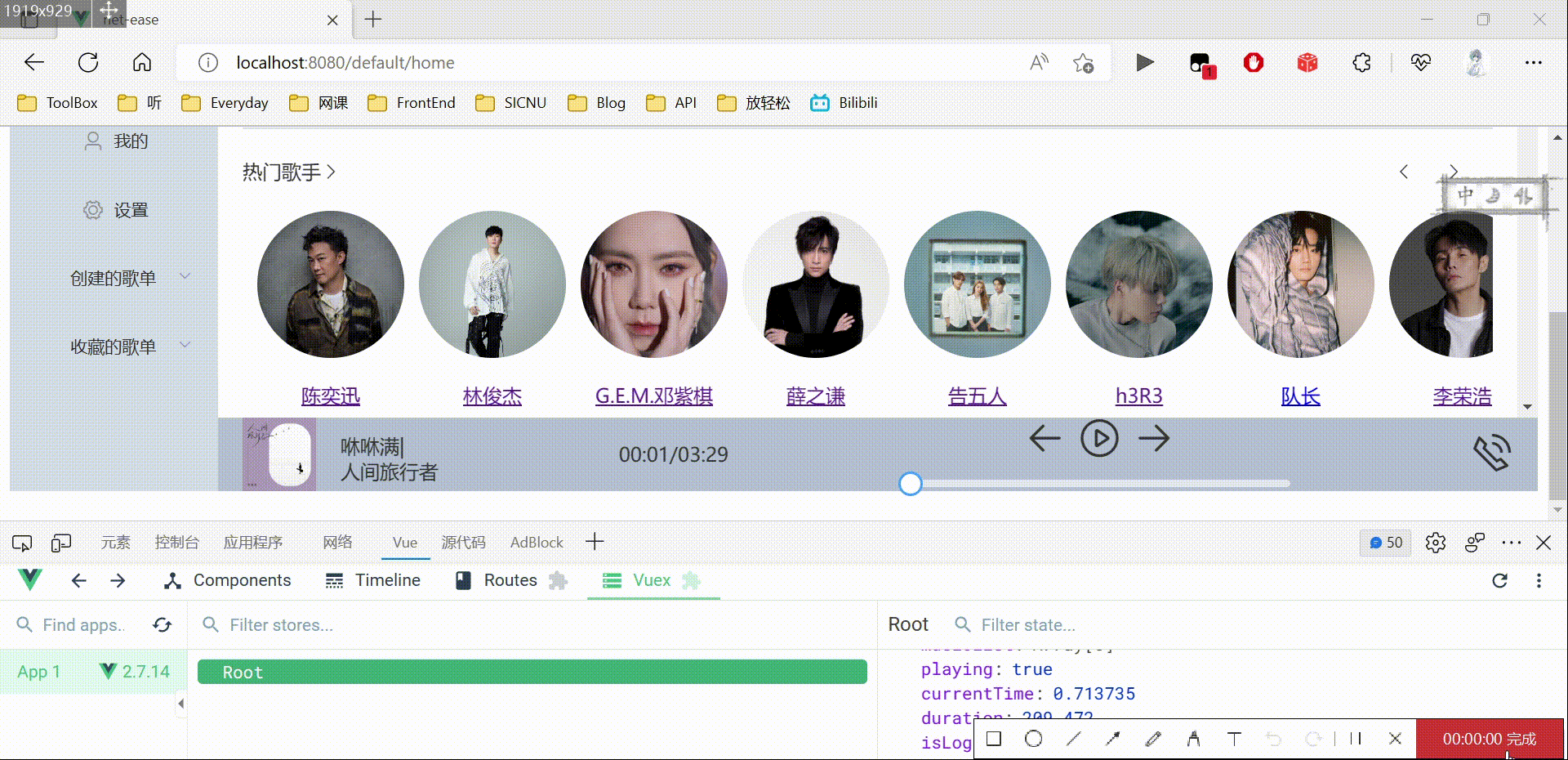The height and width of the screenshot is (760, 1568).
Task: Open the extensions puzzle menu
Action: 1361,63
